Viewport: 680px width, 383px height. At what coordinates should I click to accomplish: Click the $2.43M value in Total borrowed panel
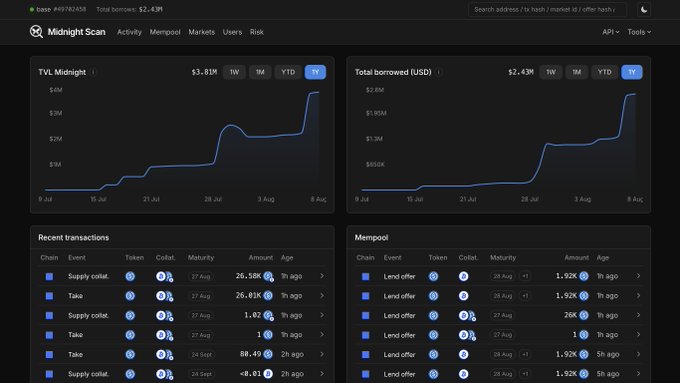pos(521,72)
